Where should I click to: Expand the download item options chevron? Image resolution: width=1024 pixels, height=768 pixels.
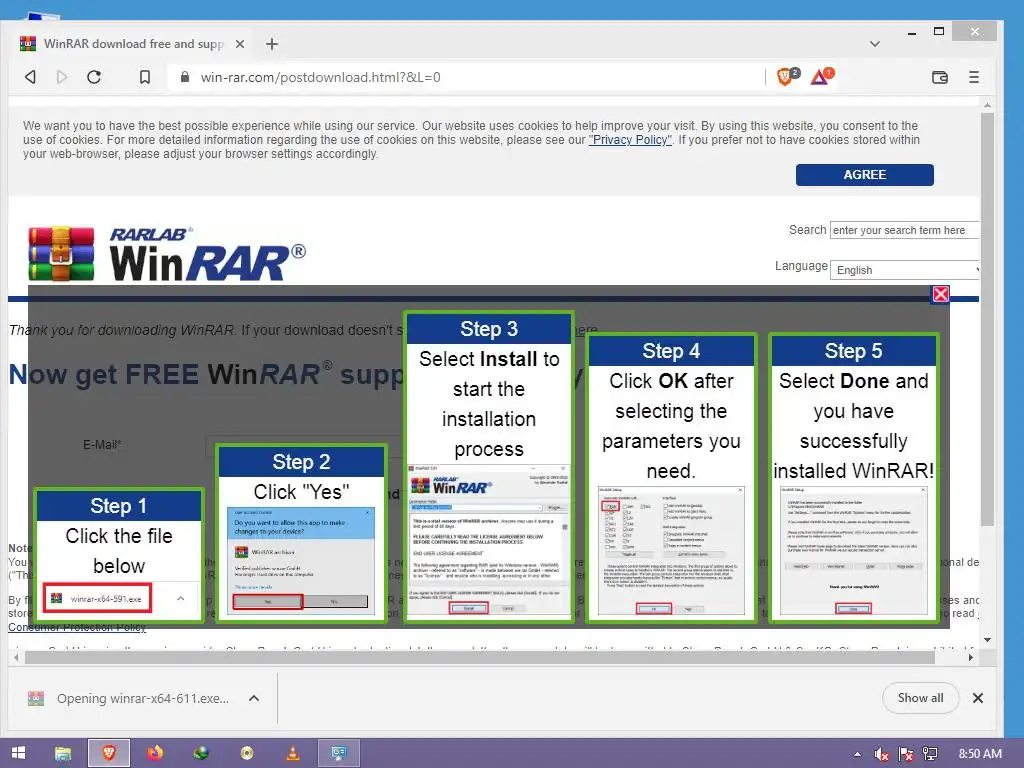[254, 698]
